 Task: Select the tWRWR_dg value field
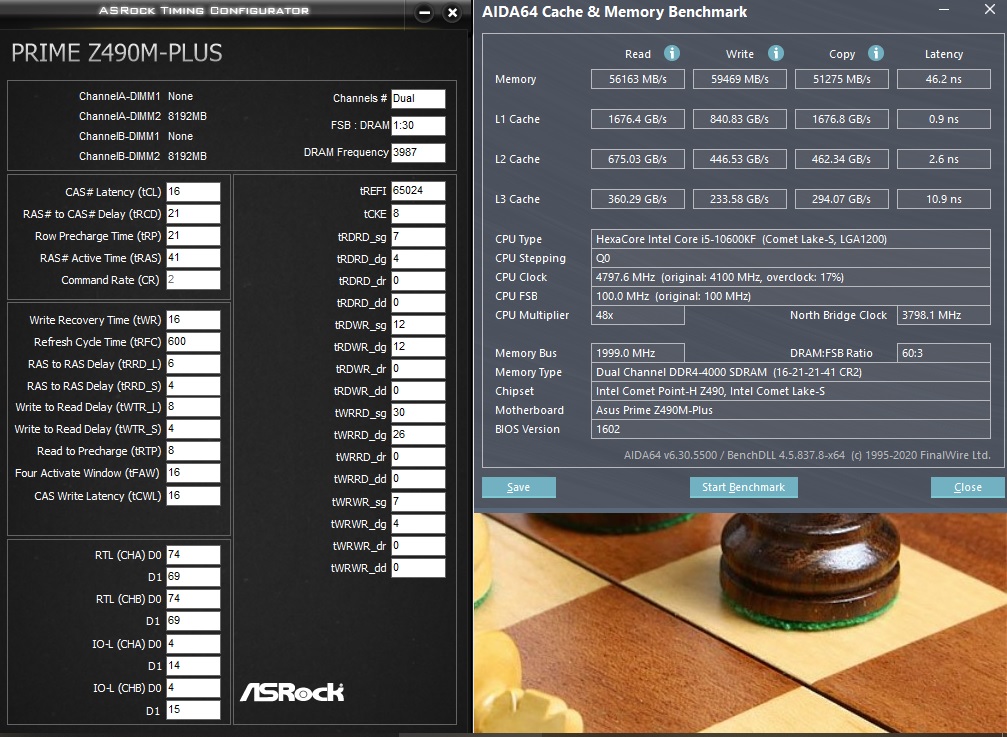tap(418, 524)
